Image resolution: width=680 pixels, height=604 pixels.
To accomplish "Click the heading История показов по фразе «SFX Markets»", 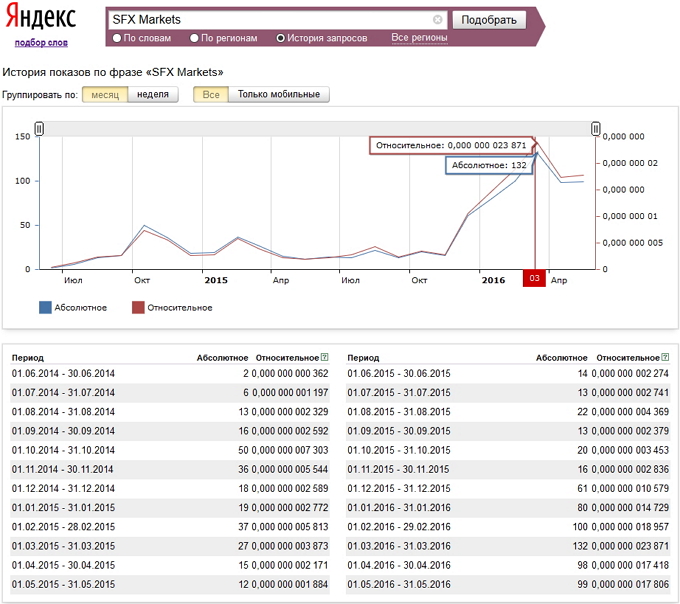I will coord(113,72).
